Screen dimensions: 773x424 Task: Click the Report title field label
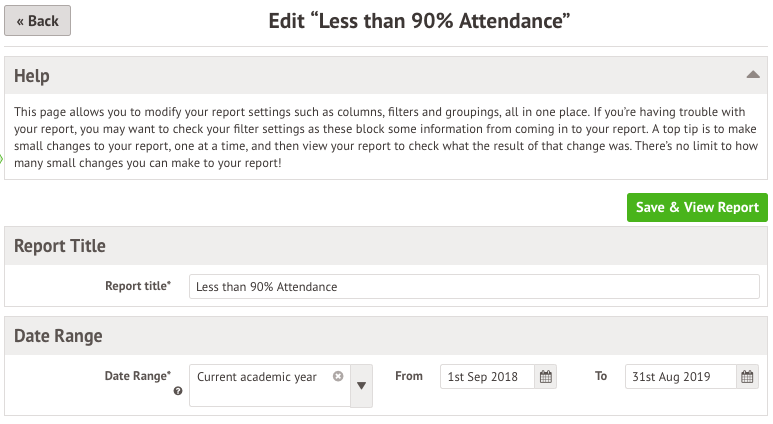pos(138,286)
